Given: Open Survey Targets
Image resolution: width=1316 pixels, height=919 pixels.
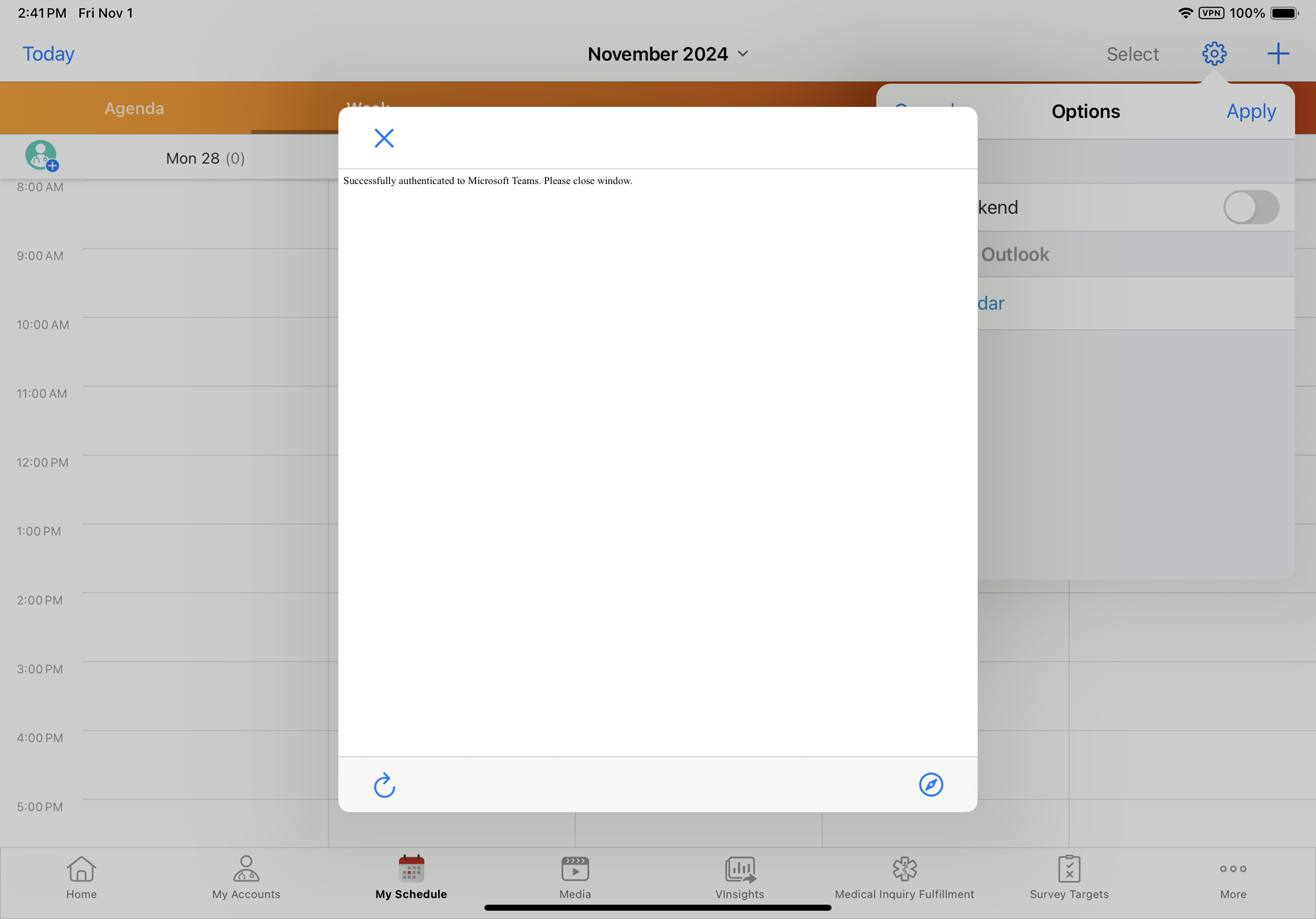Looking at the screenshot, I should (1069, 877).
